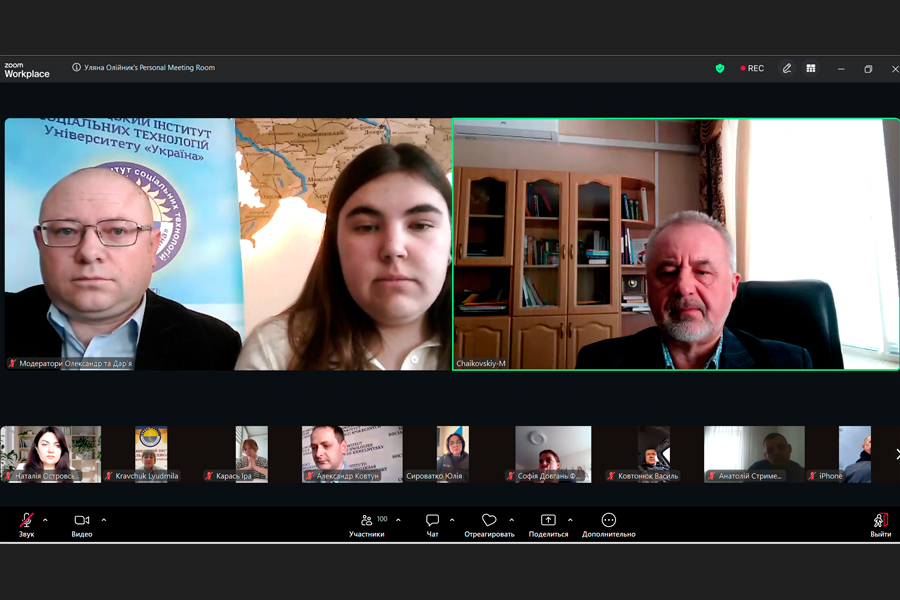
Task: Expand chat options arrow beside Чат
Action: (x=452, y=520)
